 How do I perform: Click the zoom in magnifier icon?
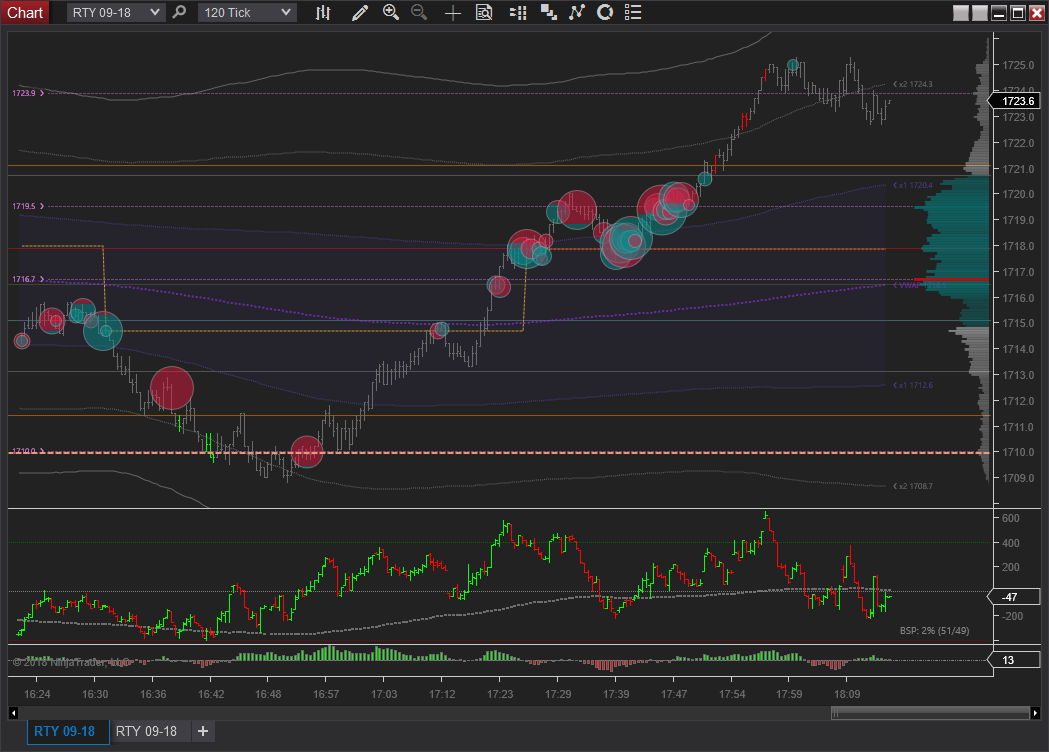pyautogui.click(x=391, y=12)
